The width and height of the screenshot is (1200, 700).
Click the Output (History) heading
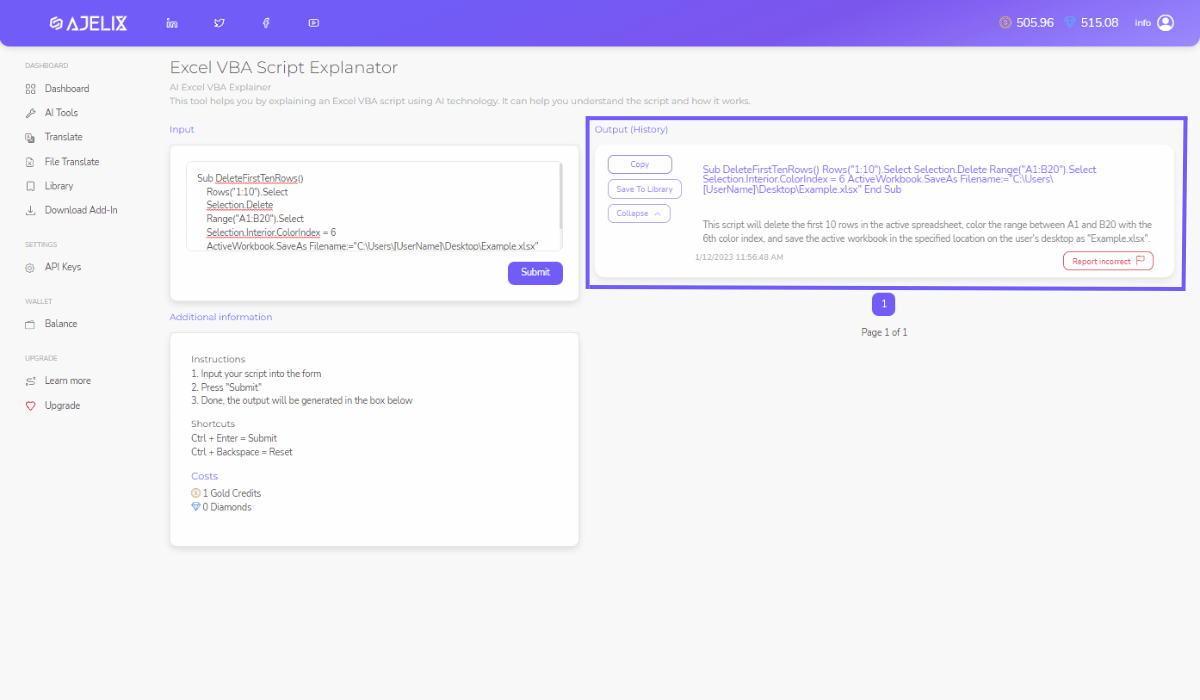tap(631, 130)
